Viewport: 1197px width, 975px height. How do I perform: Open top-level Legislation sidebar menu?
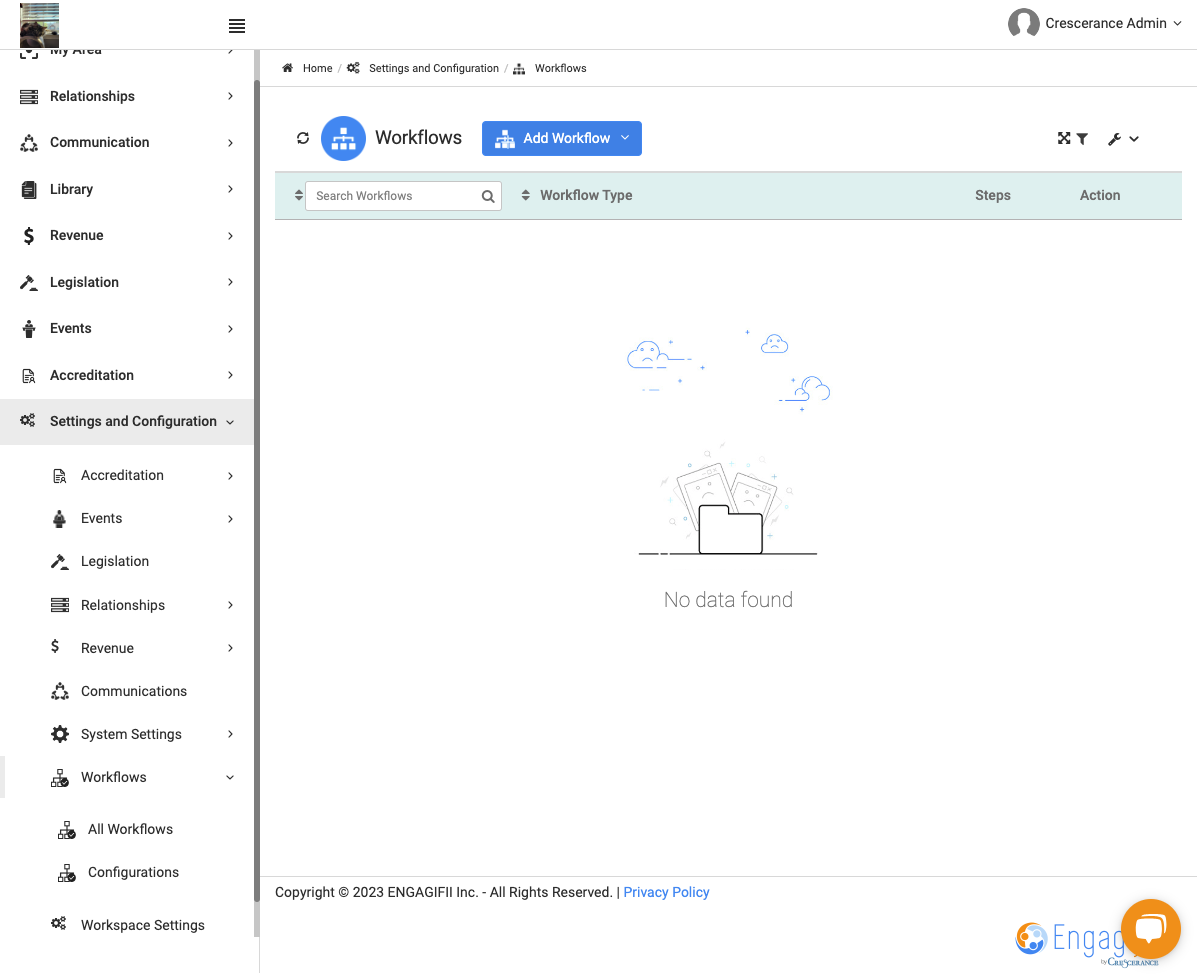click(127, 282)
